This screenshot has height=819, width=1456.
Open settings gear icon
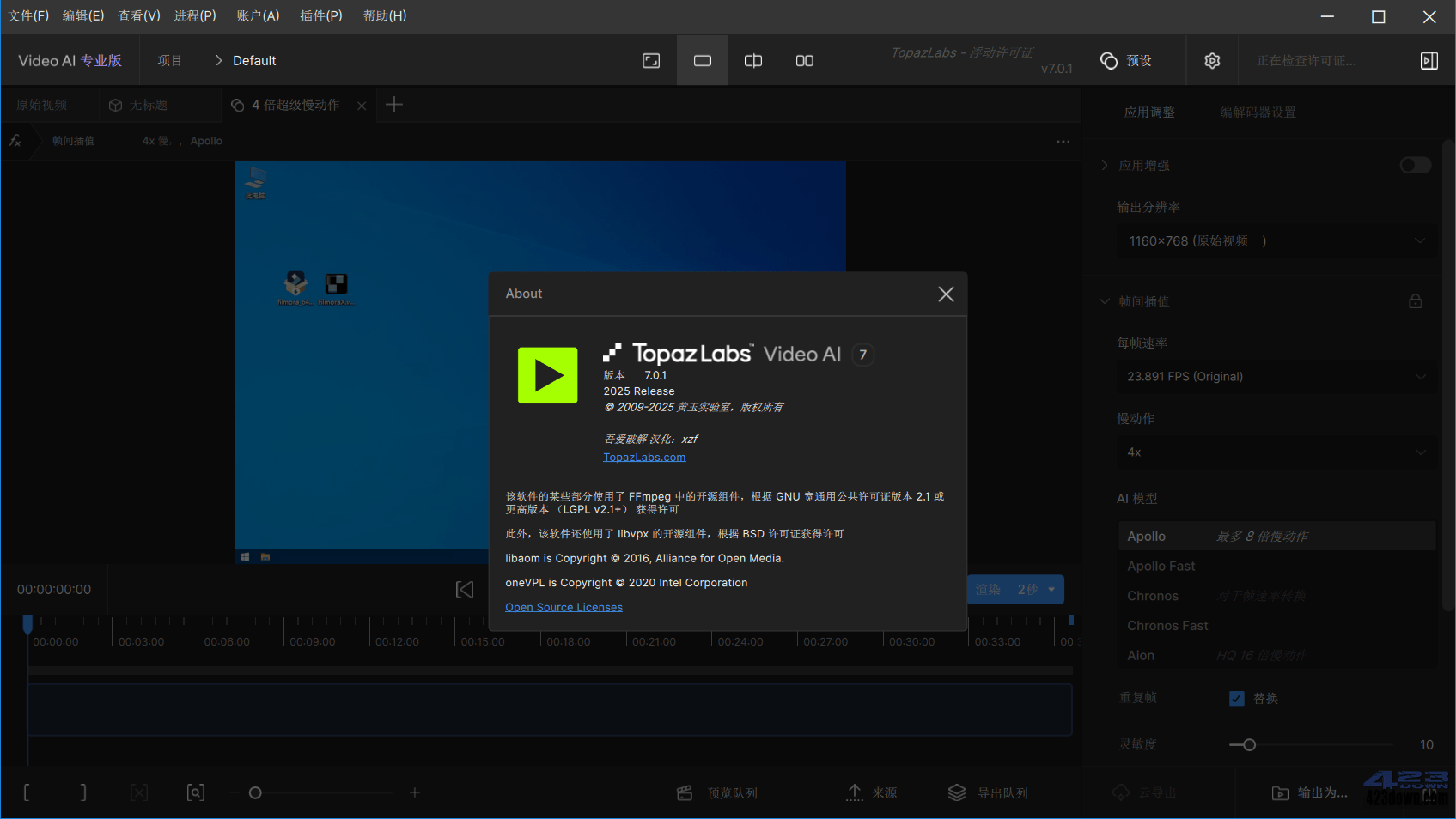click(1212, 60)
